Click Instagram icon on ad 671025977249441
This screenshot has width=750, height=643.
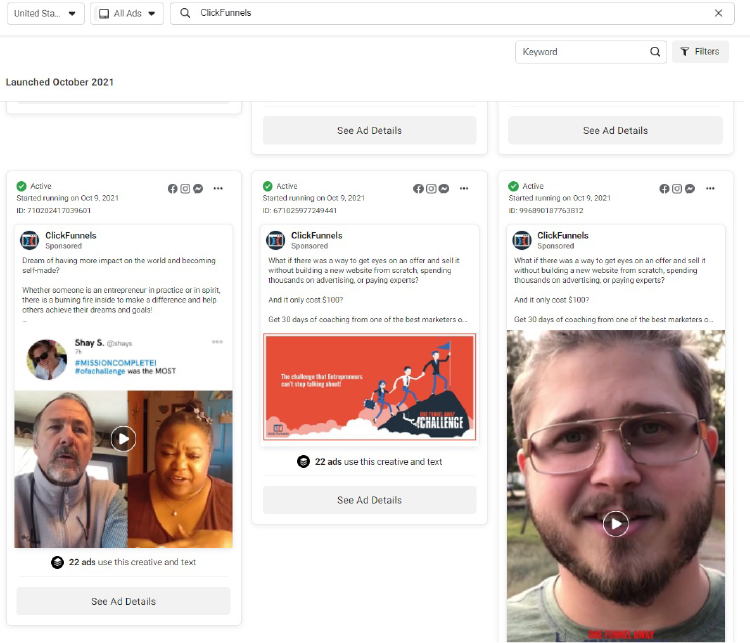(x=431, y=189)
